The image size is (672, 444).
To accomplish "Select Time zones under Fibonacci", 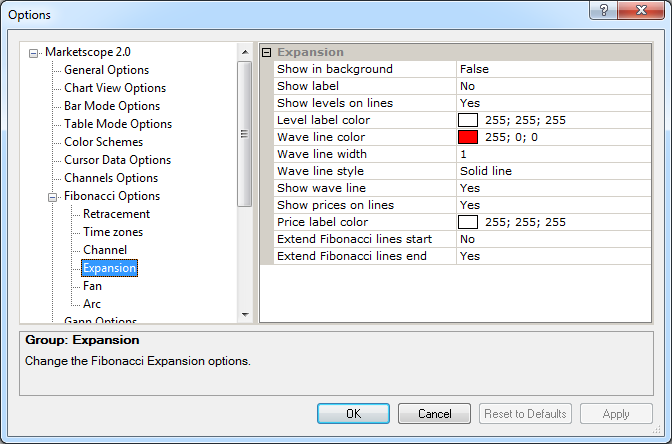I will click(x=113, y=232).
